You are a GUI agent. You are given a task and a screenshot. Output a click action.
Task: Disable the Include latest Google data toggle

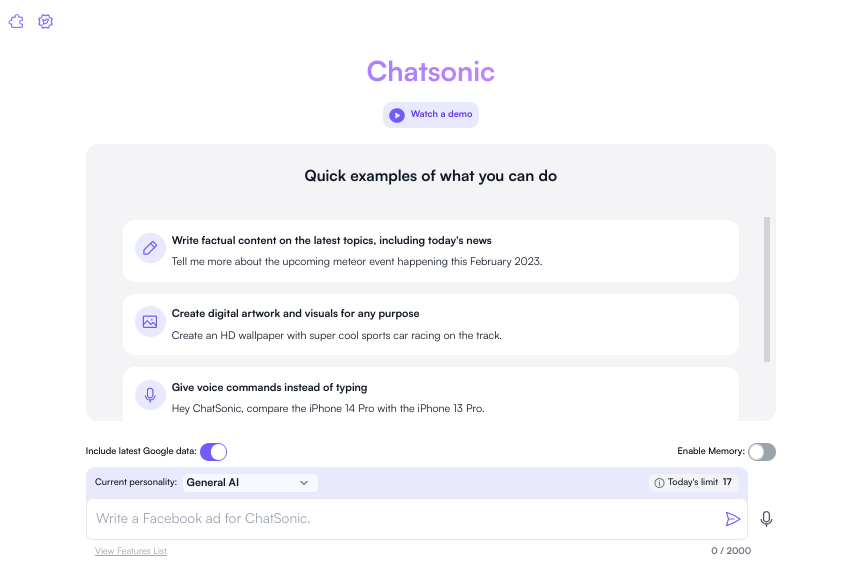click(213, 451)
